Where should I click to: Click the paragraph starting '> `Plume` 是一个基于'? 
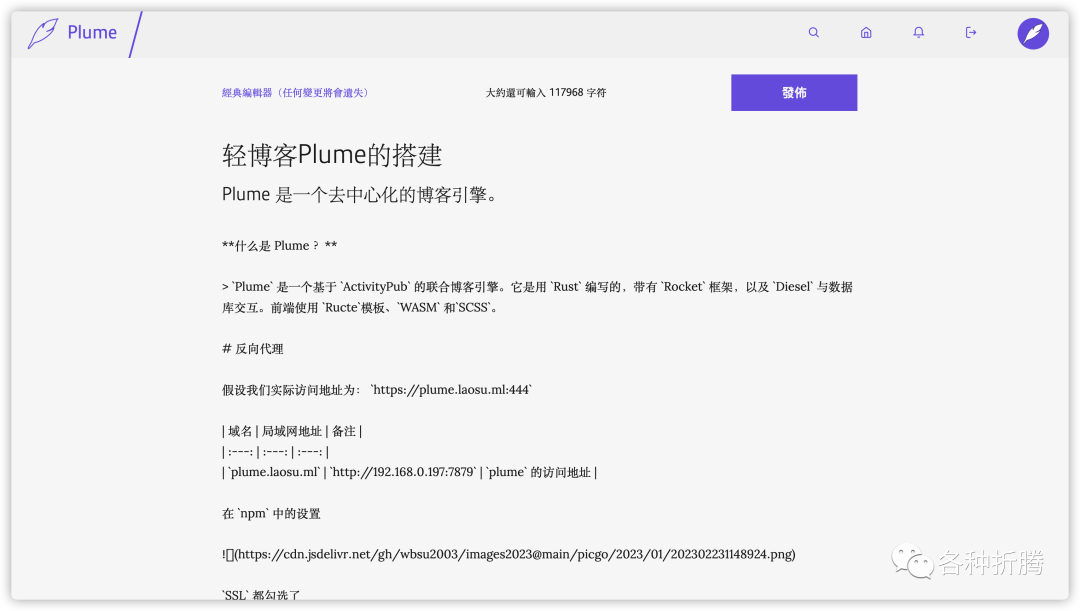click(x=537, y=297)
